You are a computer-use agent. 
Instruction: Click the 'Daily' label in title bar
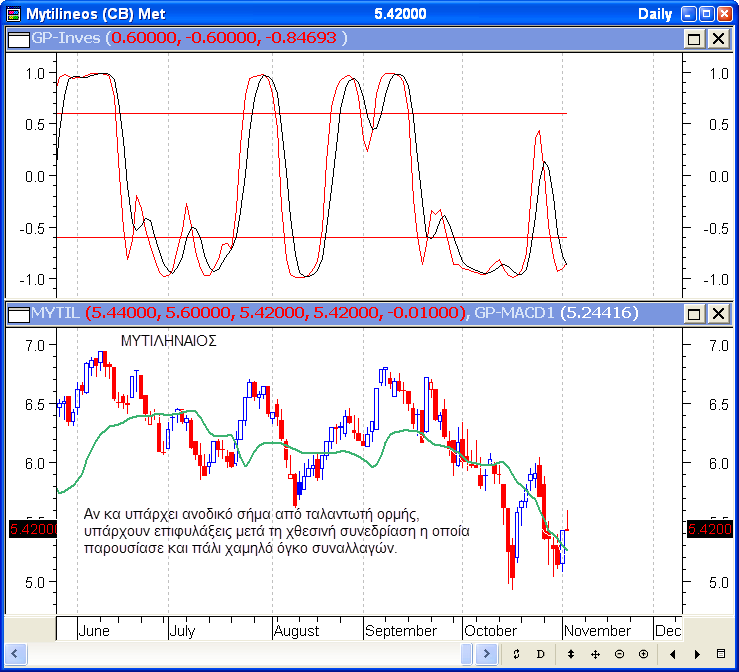click(x=658, y=13)
